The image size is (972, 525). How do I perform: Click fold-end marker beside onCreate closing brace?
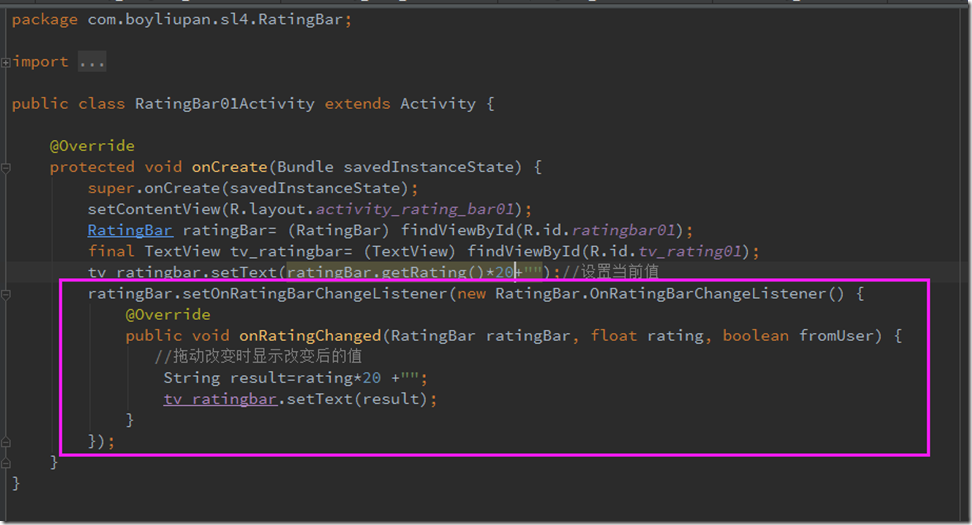6,463
